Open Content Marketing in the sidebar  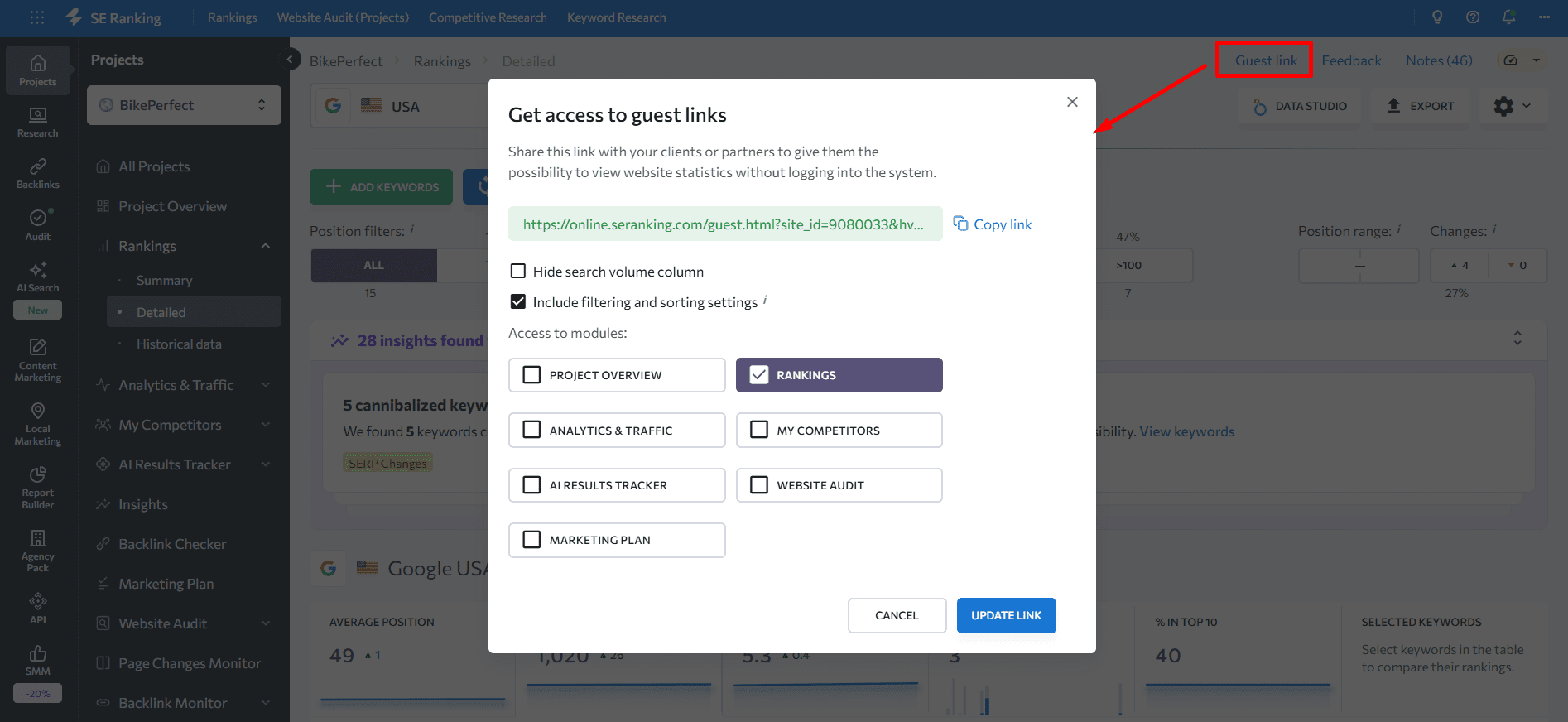click(38, 360)
